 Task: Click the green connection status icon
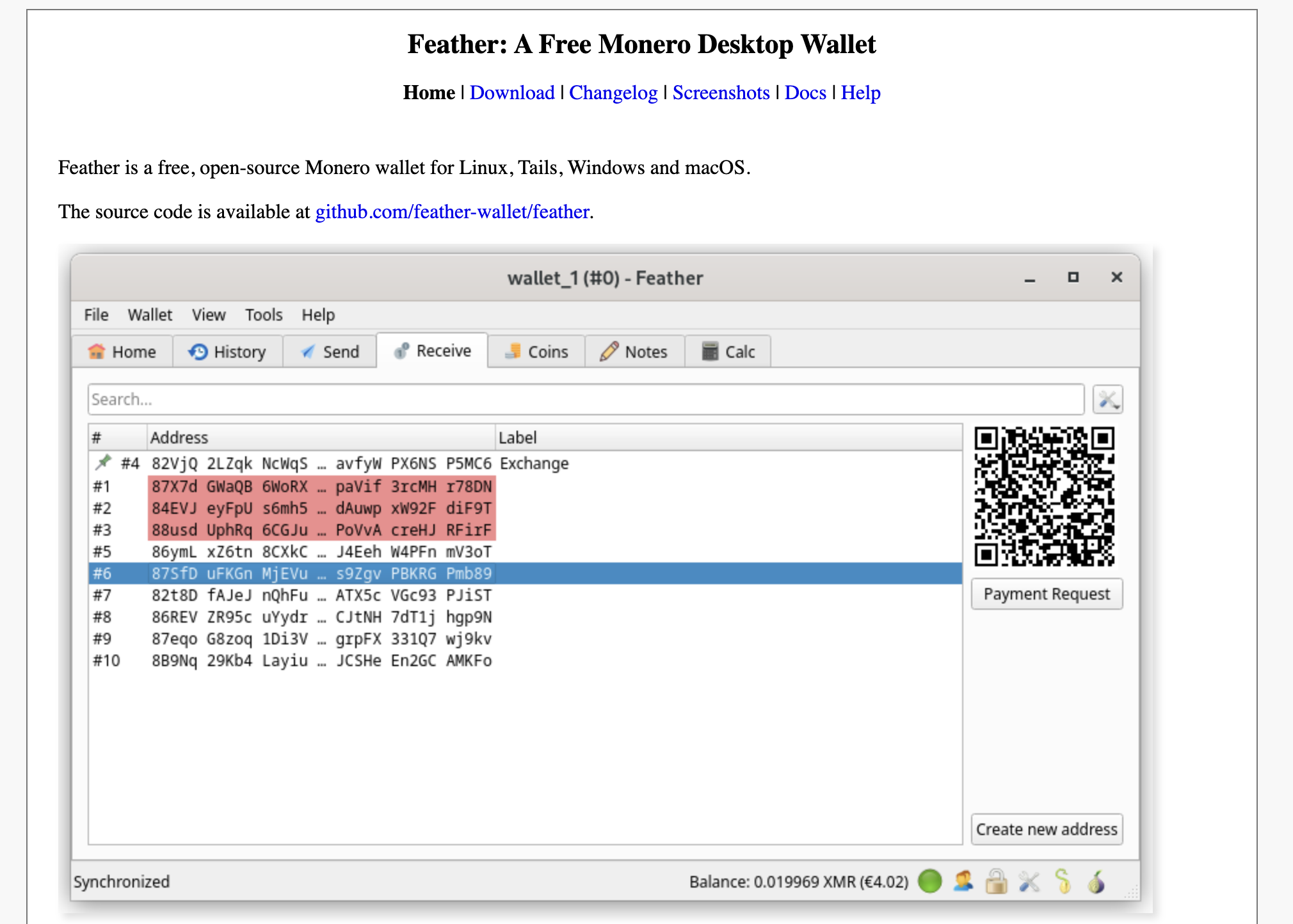tap(929, 881)
